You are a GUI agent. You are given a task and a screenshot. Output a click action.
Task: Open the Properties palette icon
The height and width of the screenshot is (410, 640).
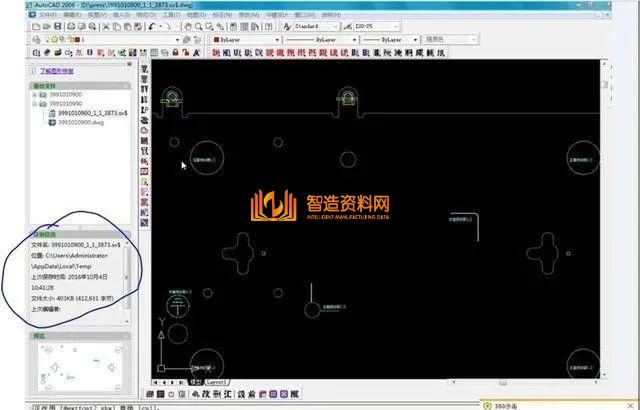(x=233, y=27)
